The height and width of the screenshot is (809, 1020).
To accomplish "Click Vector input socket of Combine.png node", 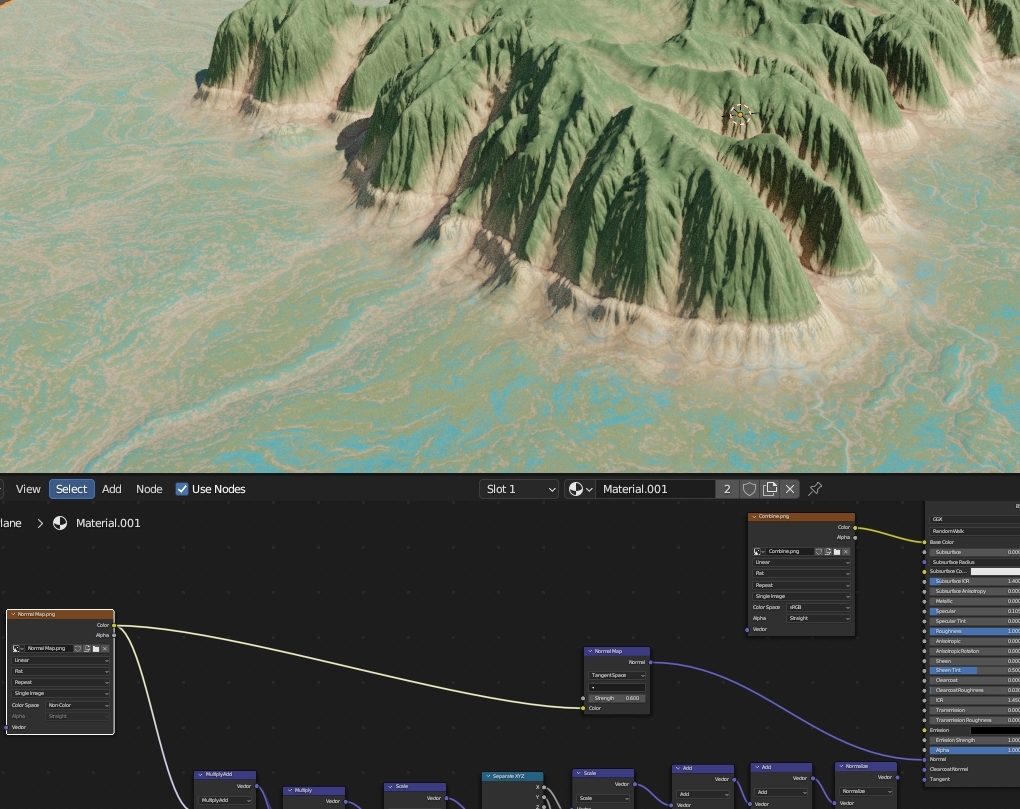I will [x=747, y=630].
